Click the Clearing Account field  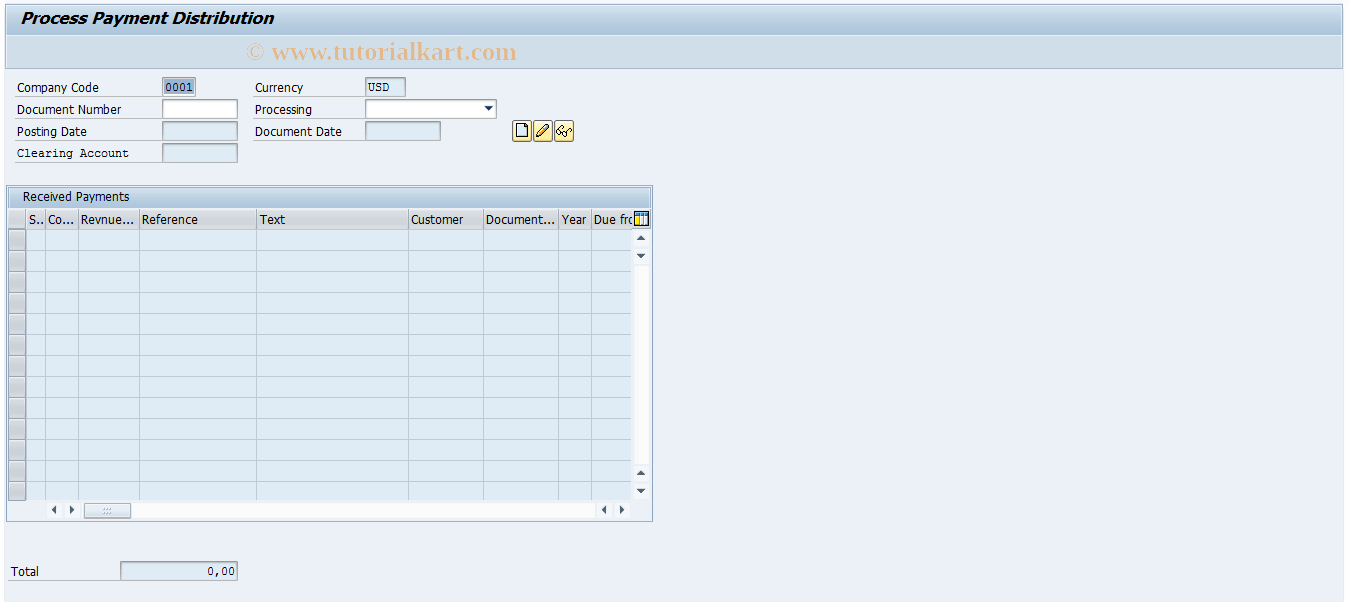tap(199, 152)
